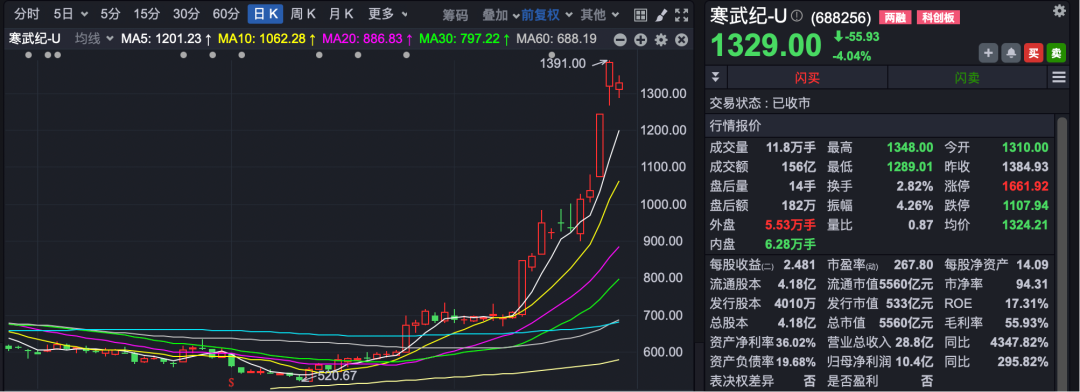Viewport: 1080px width, 392px height.
Task: Click the 科创板 tag
Action: 938,17
